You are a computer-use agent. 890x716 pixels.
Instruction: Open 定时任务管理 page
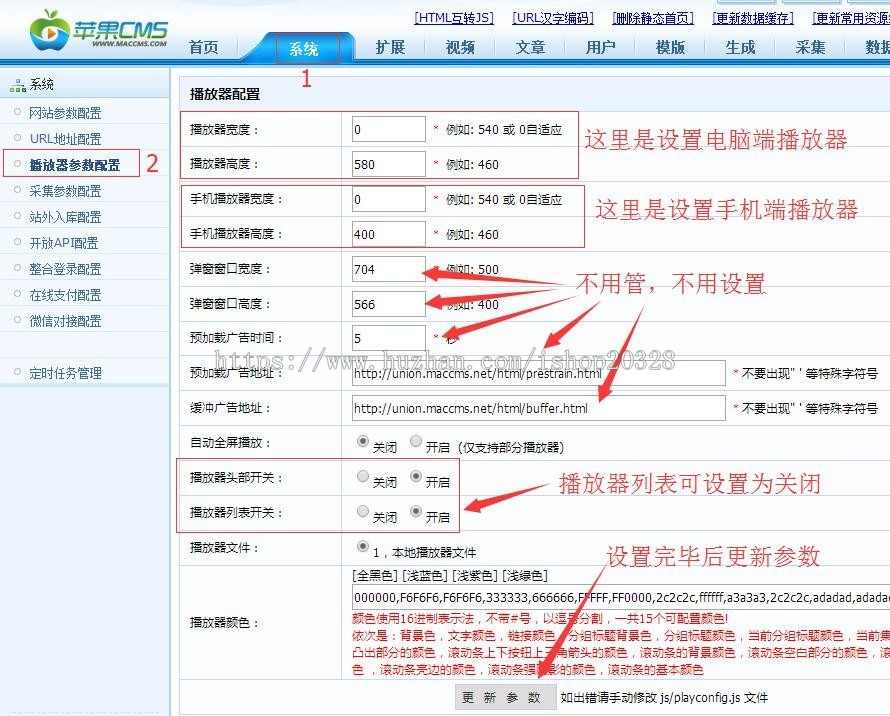(63, 372)
